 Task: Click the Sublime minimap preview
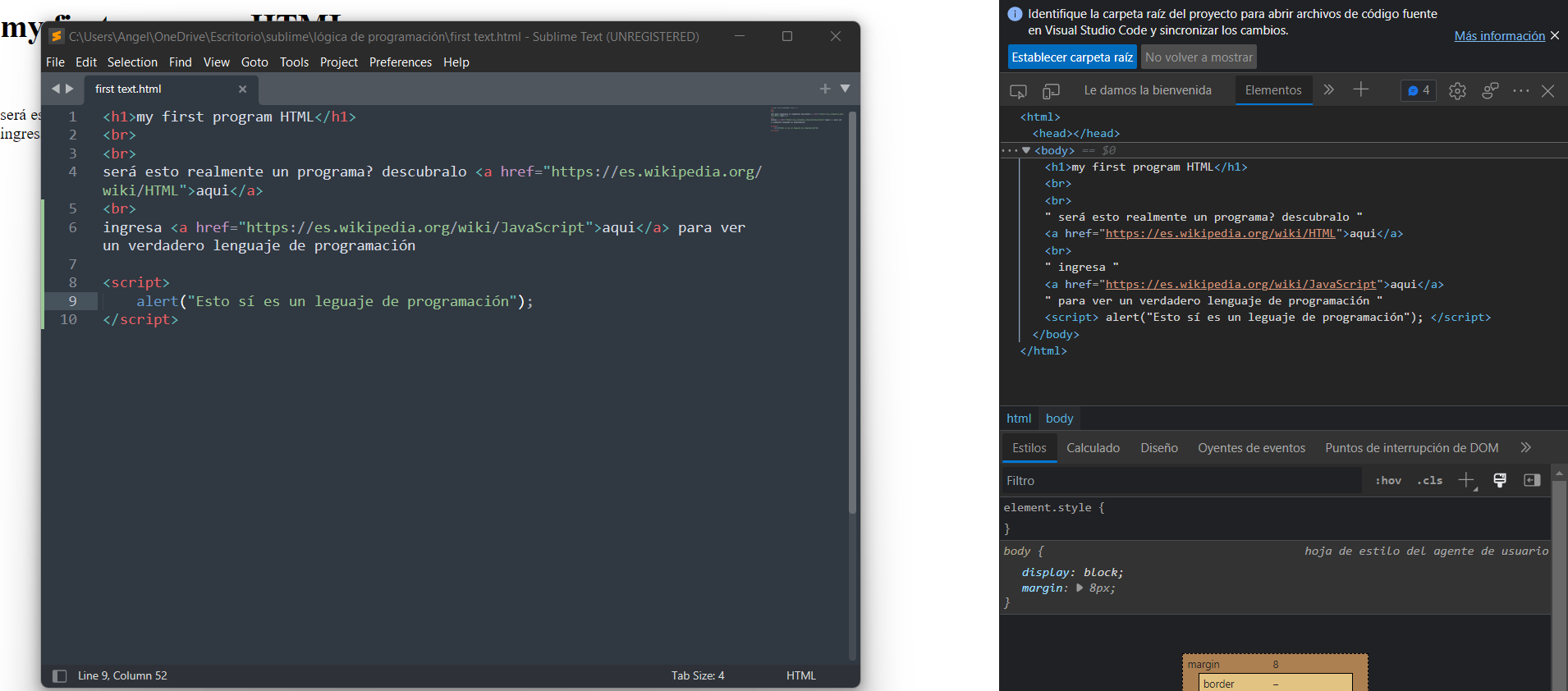(807, 120)
